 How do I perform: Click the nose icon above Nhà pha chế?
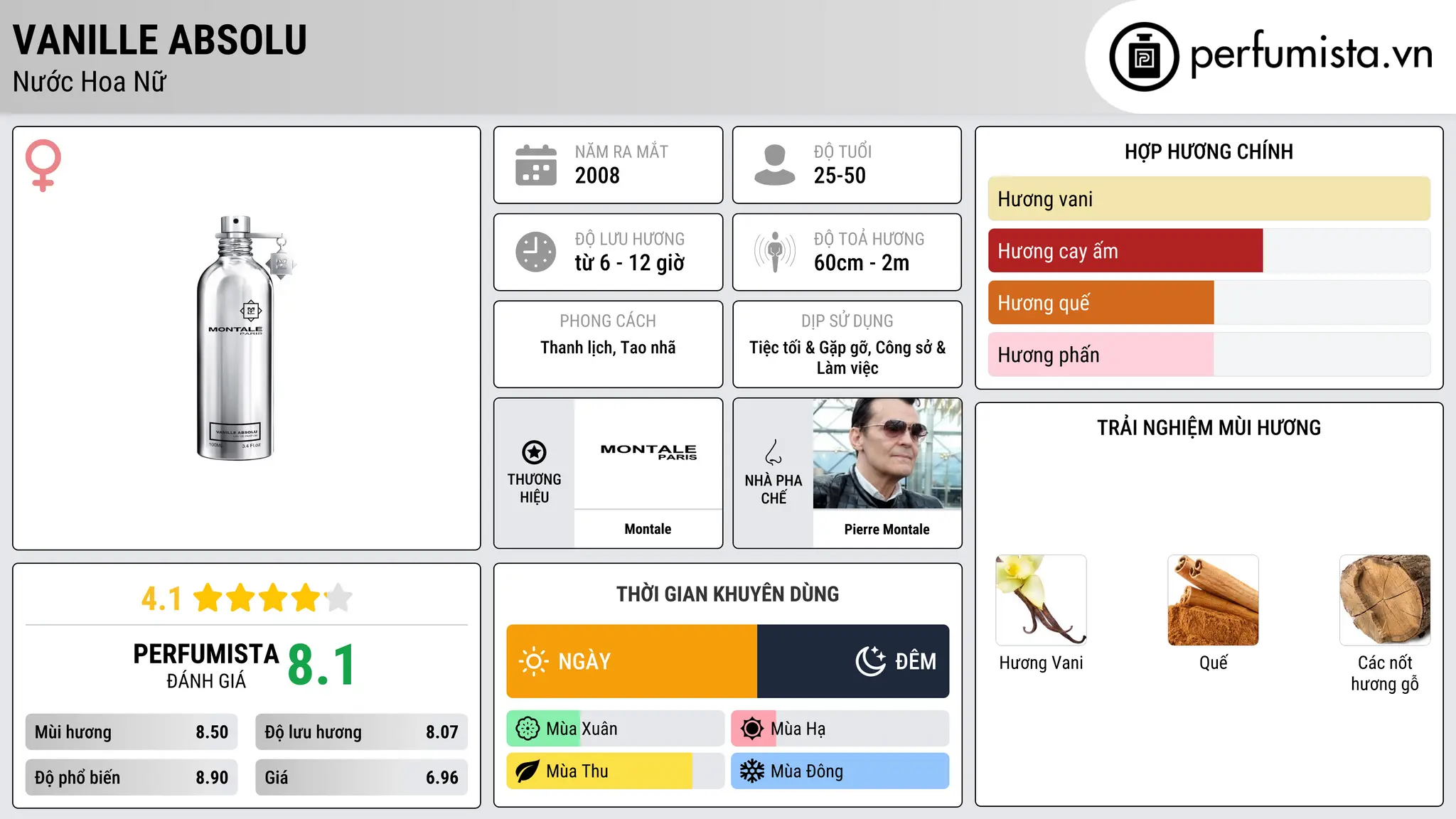coord(773,452)
